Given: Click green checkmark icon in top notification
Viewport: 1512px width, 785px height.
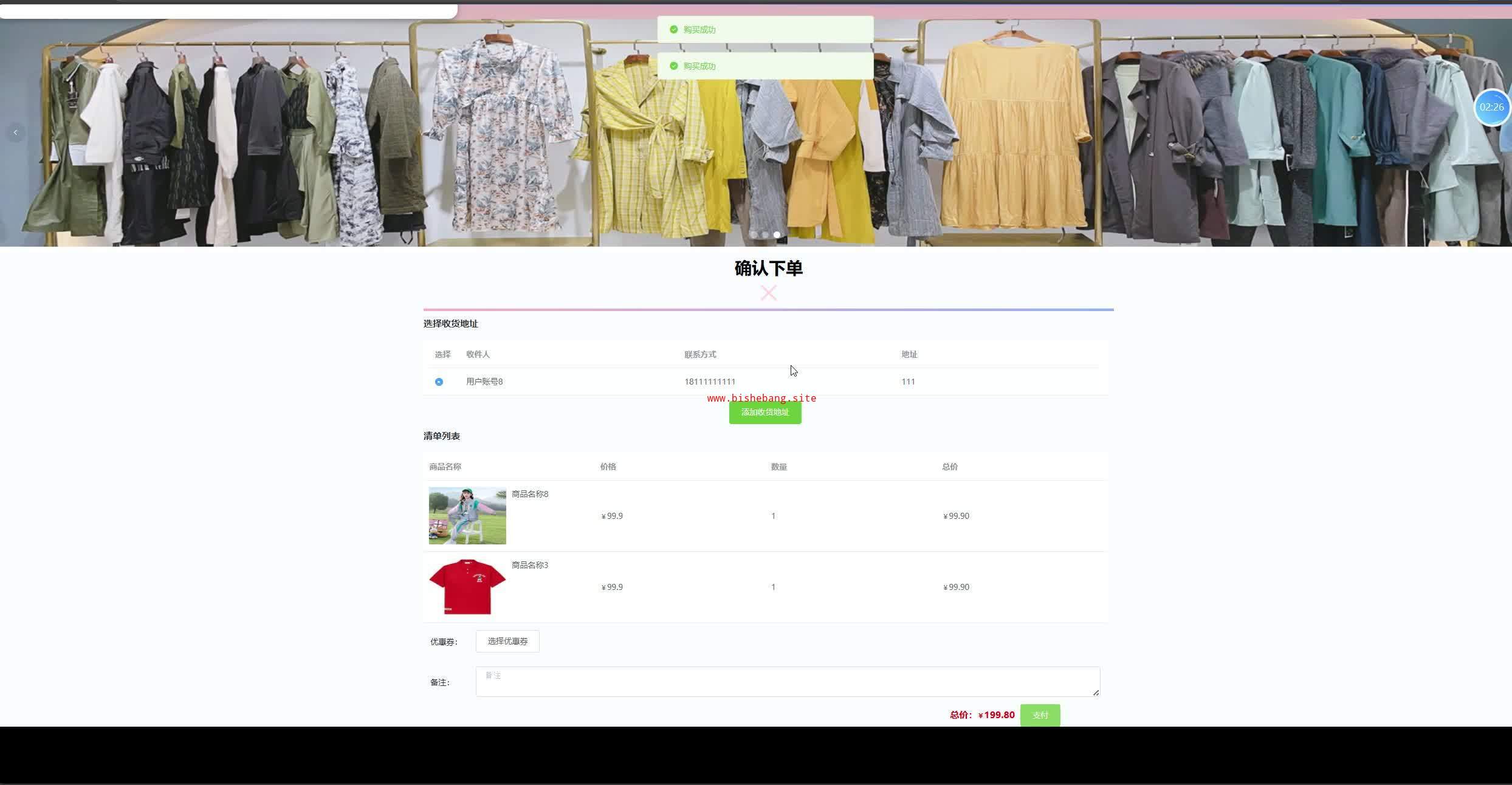Looking at the screenshot, I should pos(673,29).
